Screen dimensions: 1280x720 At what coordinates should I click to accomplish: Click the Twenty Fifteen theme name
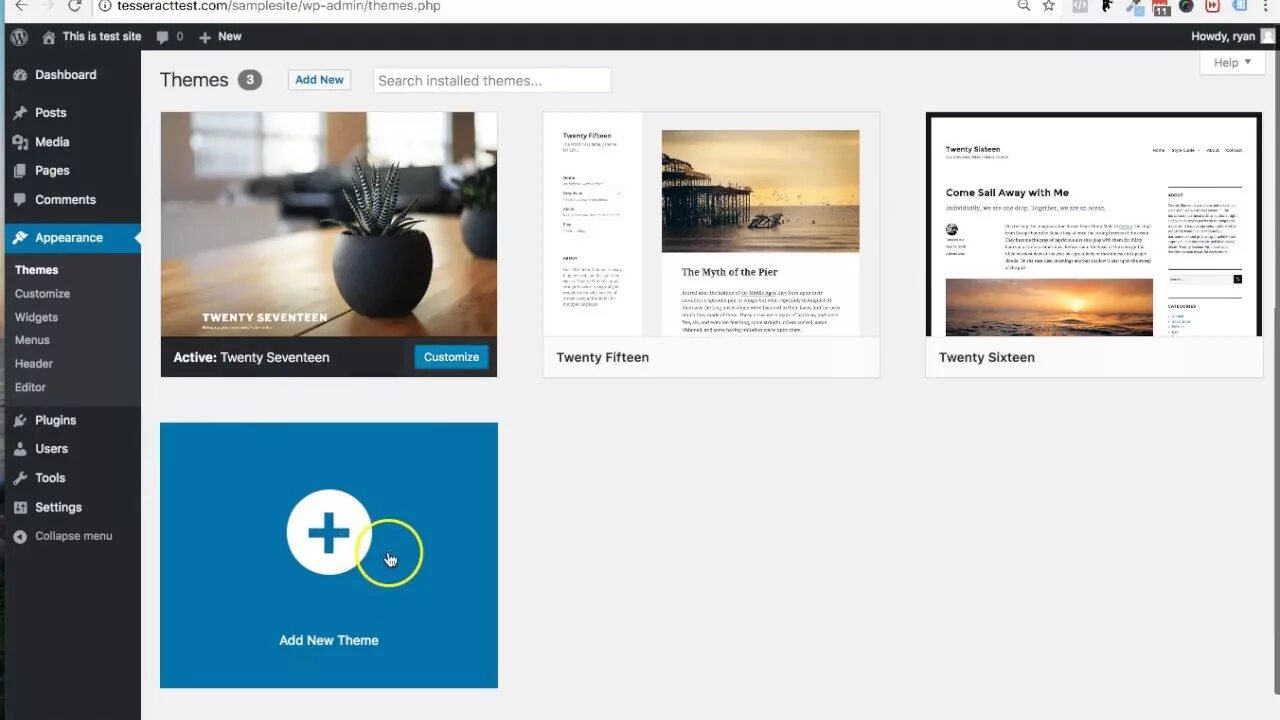[603, 357]
